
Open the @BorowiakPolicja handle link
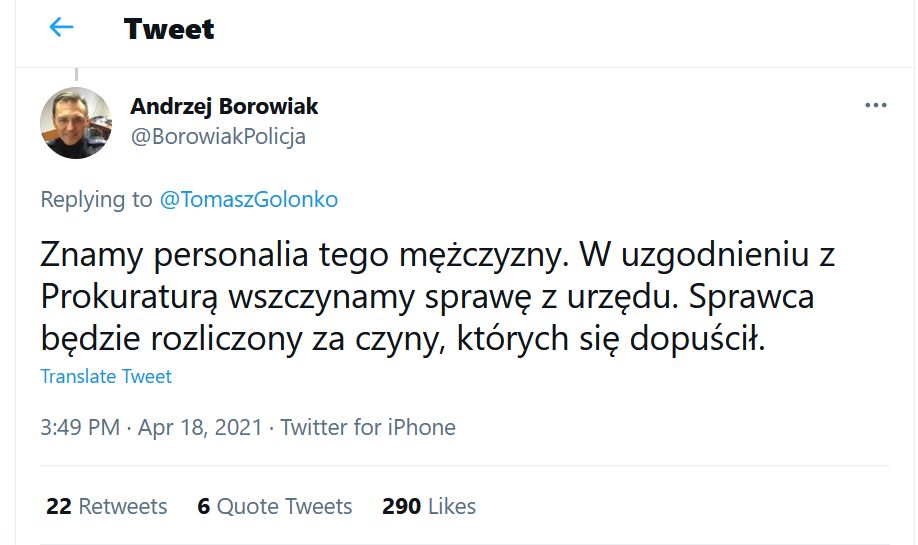point(218,136)
